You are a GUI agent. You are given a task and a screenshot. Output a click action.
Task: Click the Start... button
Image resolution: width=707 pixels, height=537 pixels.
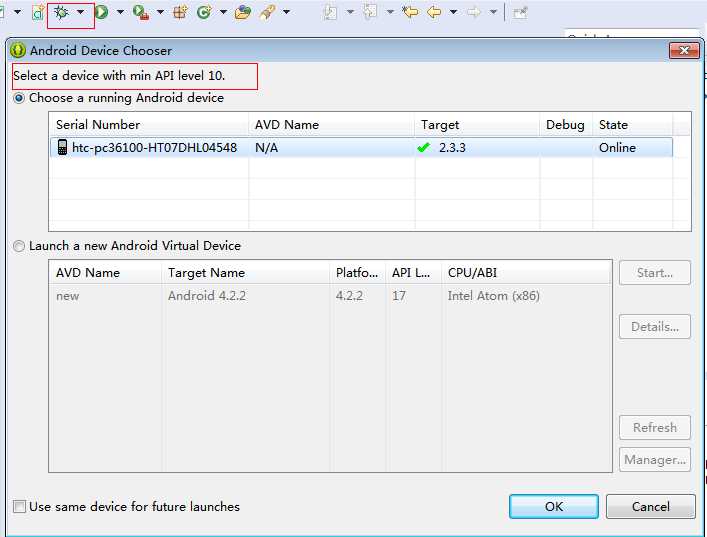tap(655, 273)
